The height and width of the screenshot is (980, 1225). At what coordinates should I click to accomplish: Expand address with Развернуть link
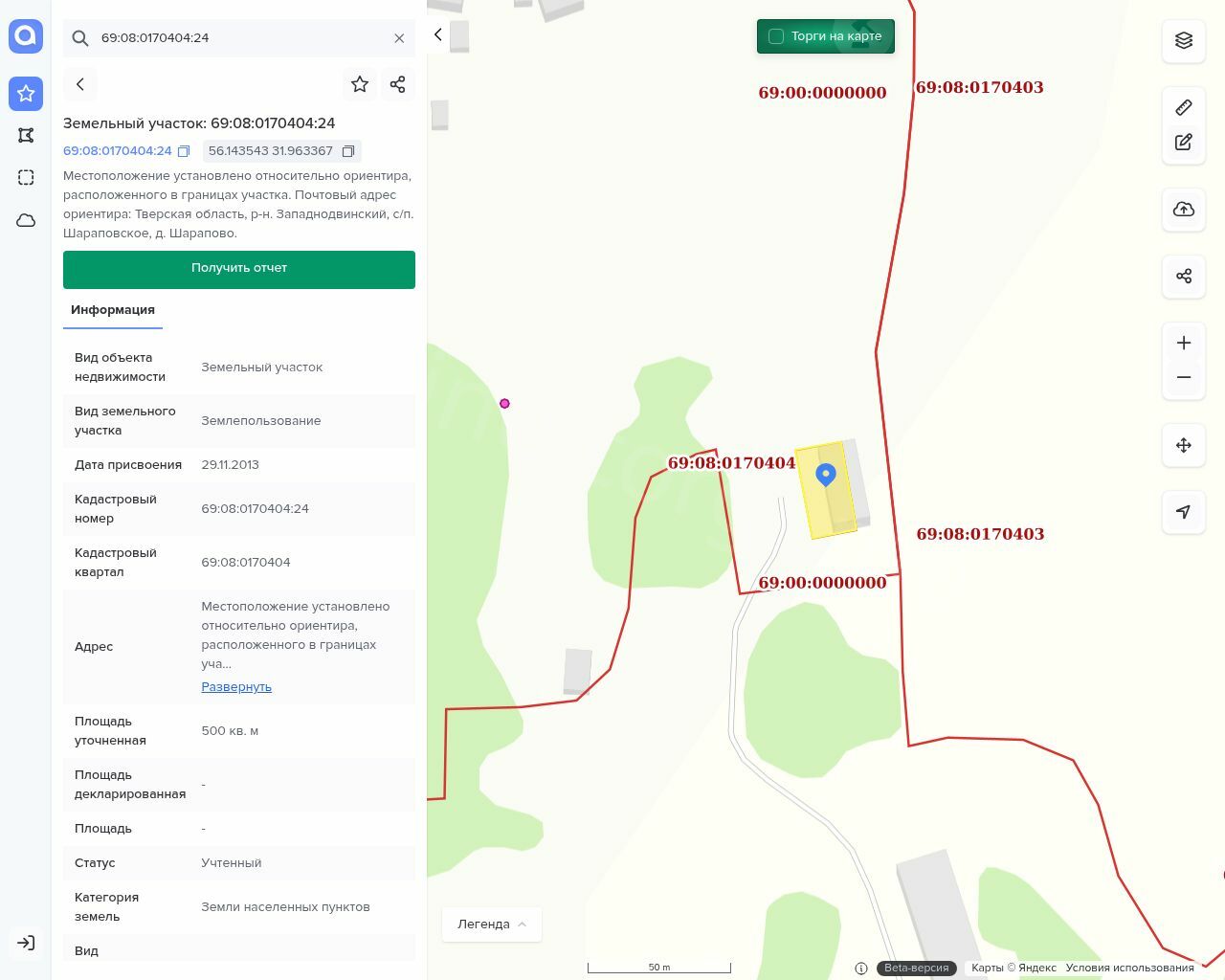pos(236,687)
